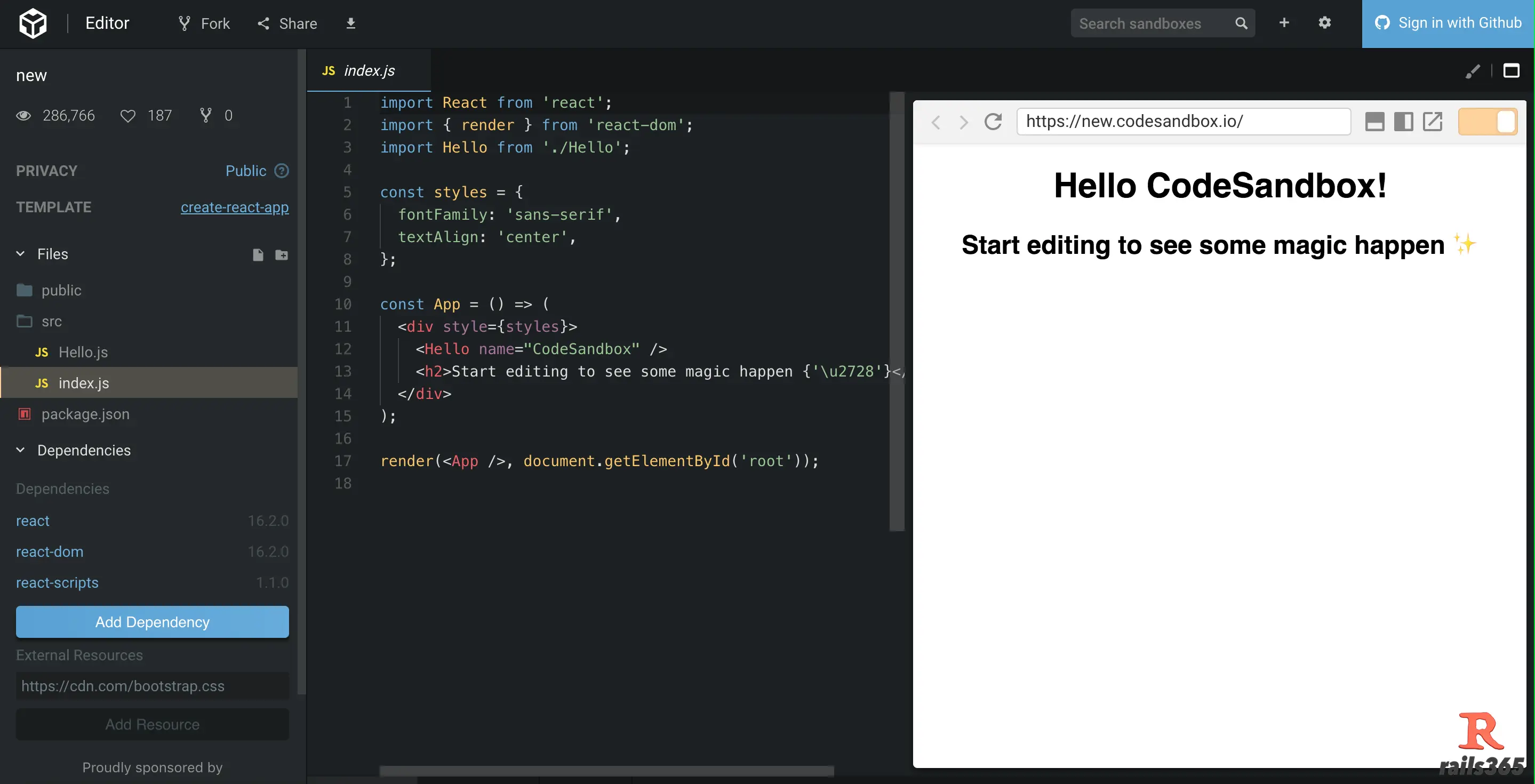Click the new file icon in Files

pyautogui.click(x=258, y=255)
